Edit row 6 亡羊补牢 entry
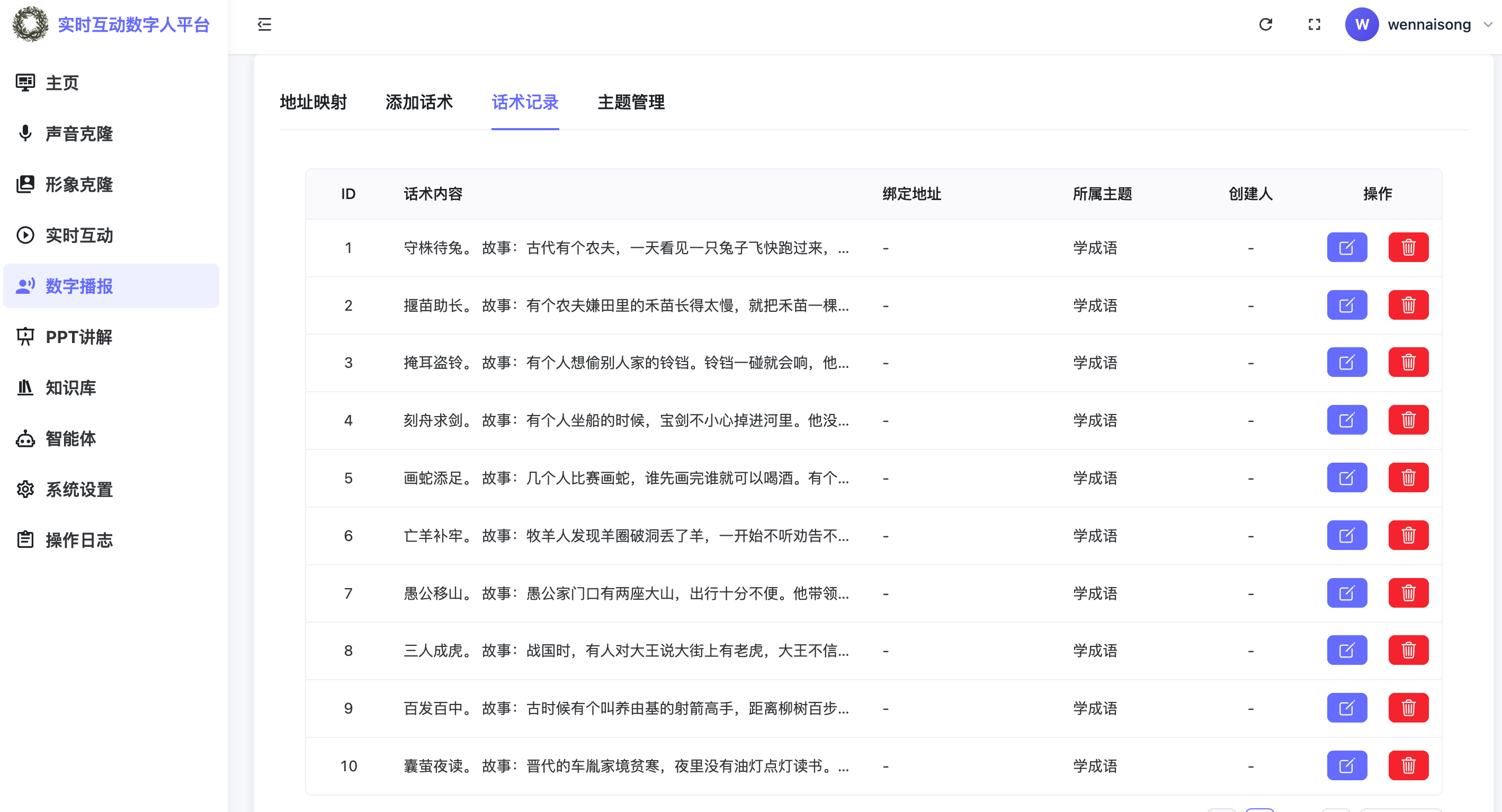This screenshot has width=1502, height=812. click(1347, 535)
